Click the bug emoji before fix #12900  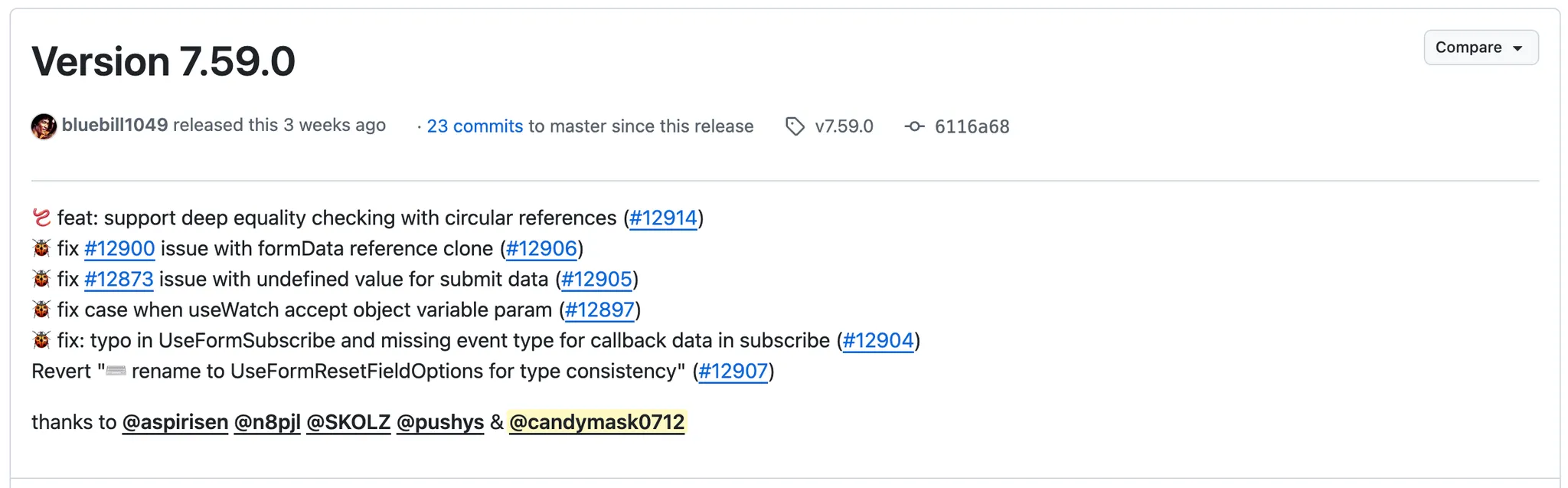tap(41, 248)
